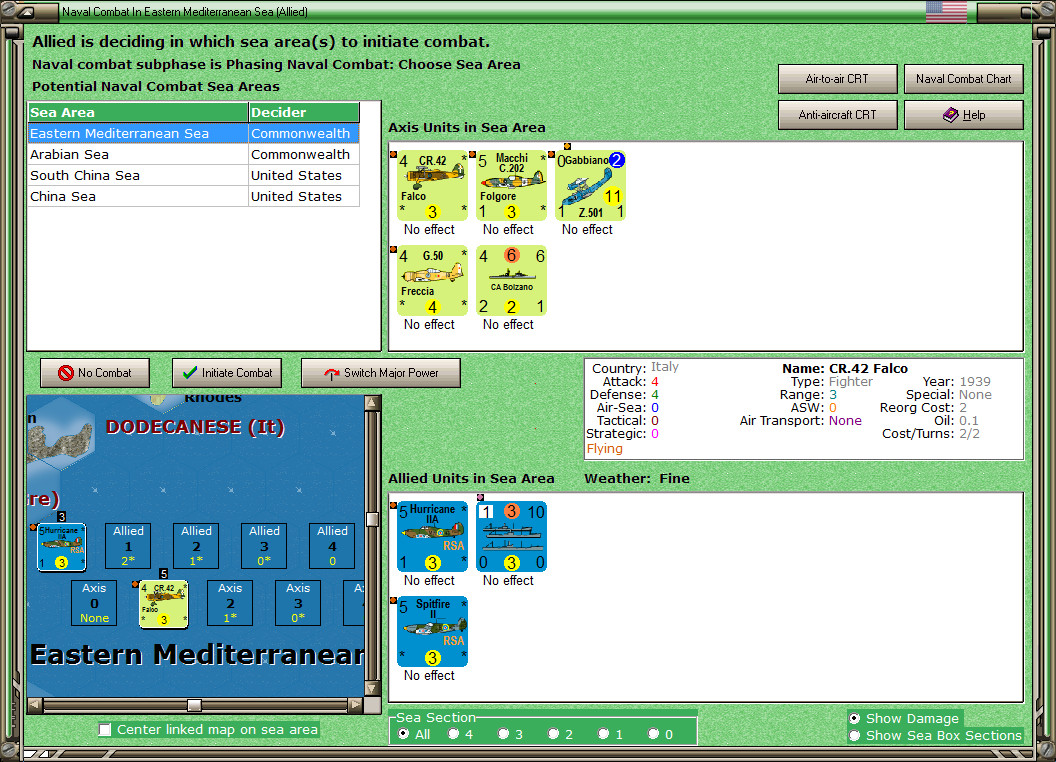Click the Name: CR.42 Falco detail text
The height and width of the screenshot is (762, 1056).
tap(845, 369)
